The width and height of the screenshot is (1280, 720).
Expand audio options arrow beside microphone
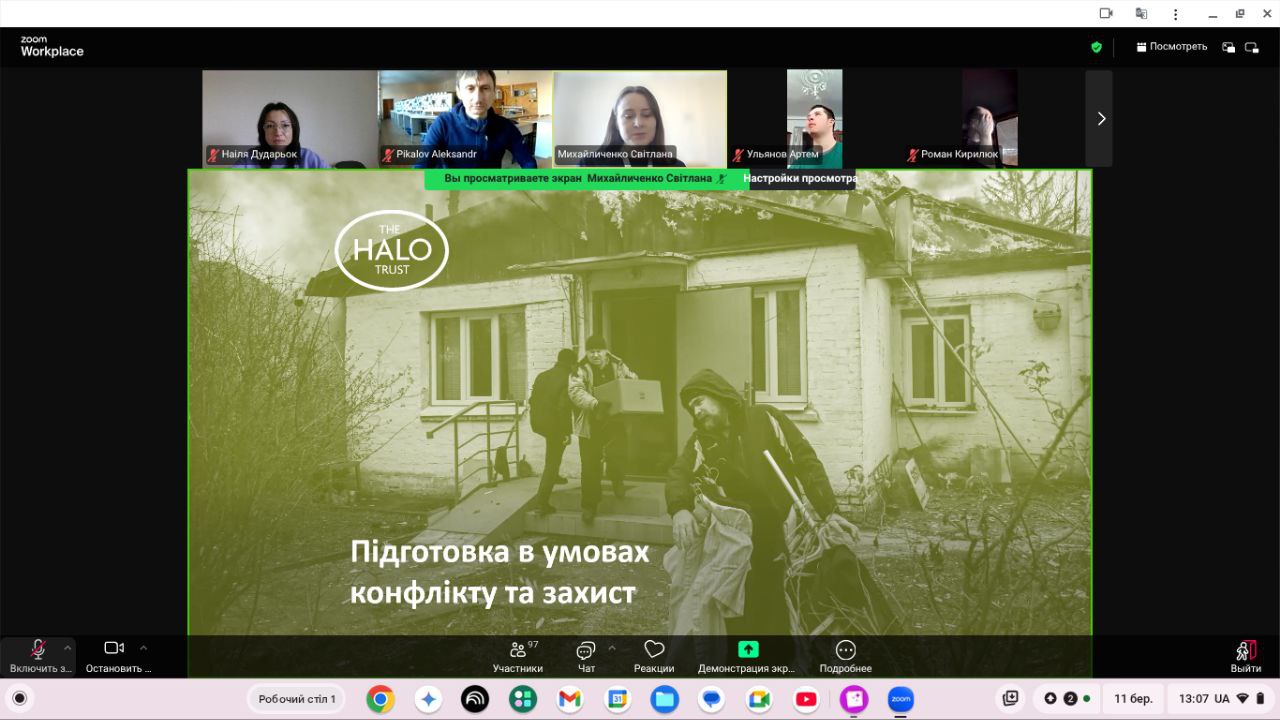click(x=68, y=647)
